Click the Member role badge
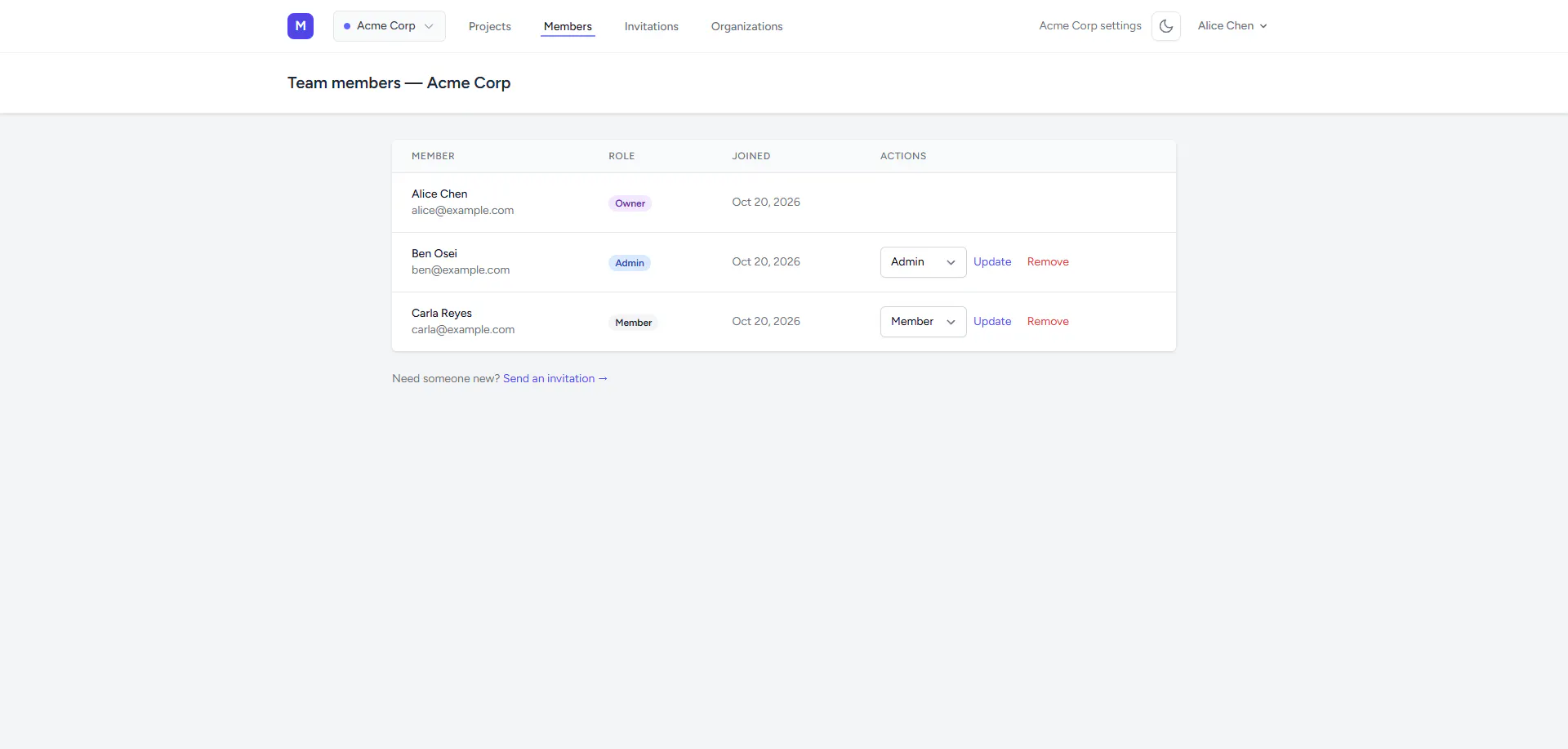 [x=633, y=323]
